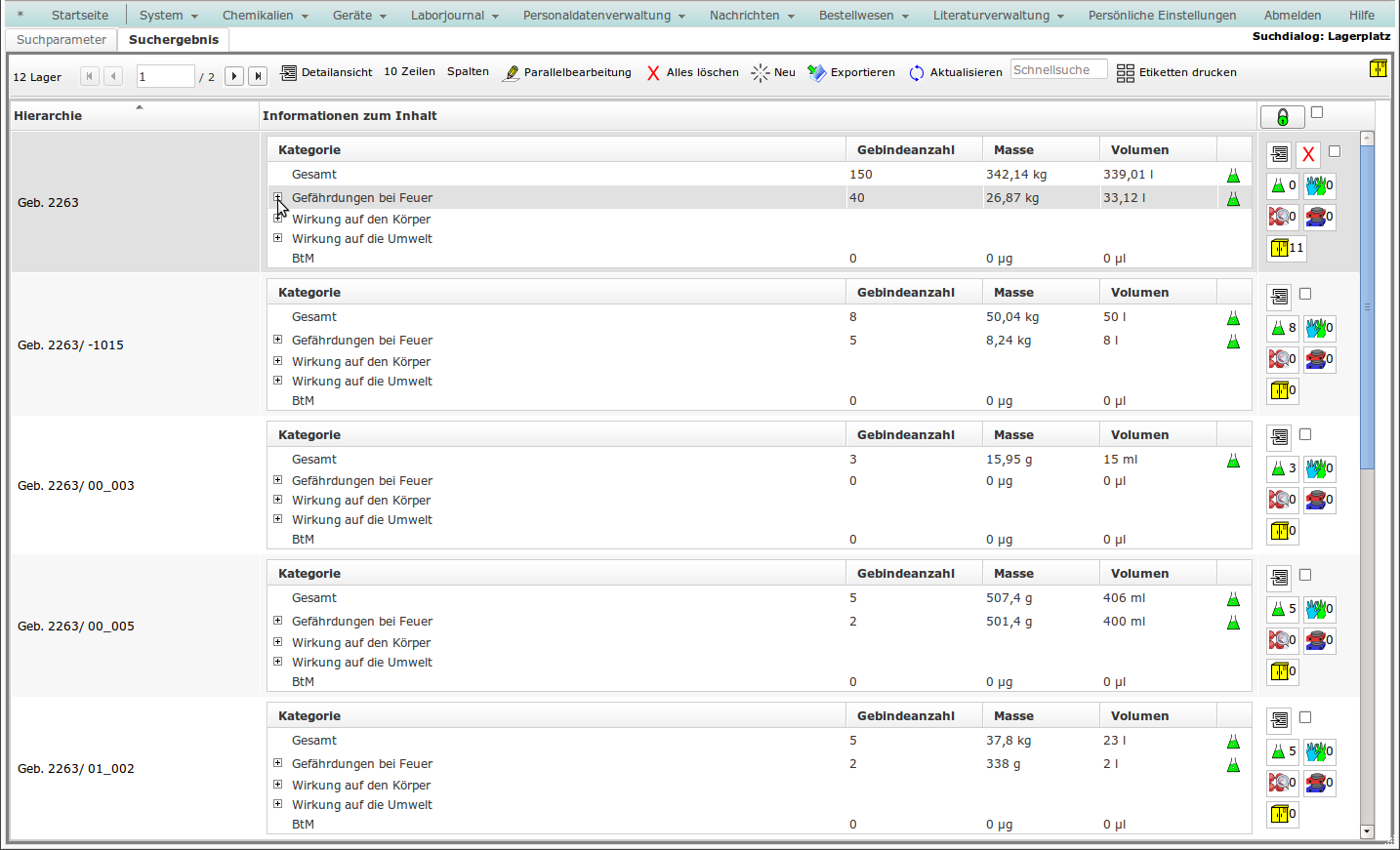Click green flask icon in Geb. 2263/ -1015 row
1400x850 pixels.
[1282, 328]
